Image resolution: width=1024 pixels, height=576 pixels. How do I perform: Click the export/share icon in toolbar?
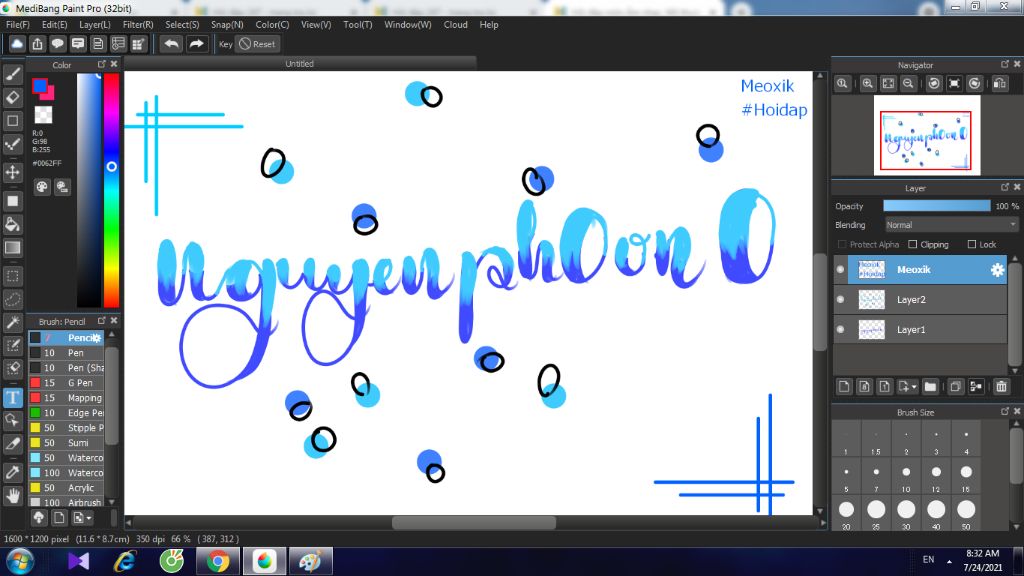coord(37,44)
